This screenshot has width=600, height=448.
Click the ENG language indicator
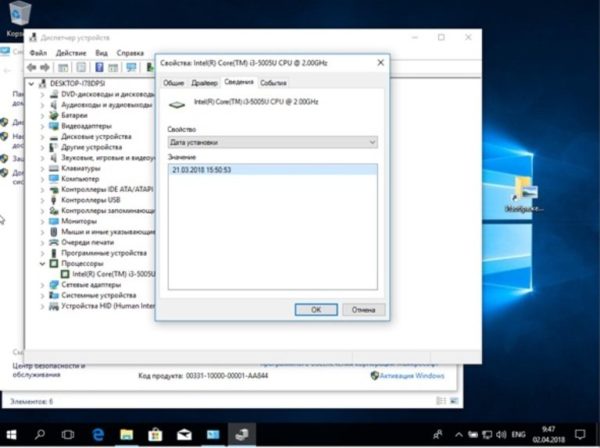(x=518, y=435)
